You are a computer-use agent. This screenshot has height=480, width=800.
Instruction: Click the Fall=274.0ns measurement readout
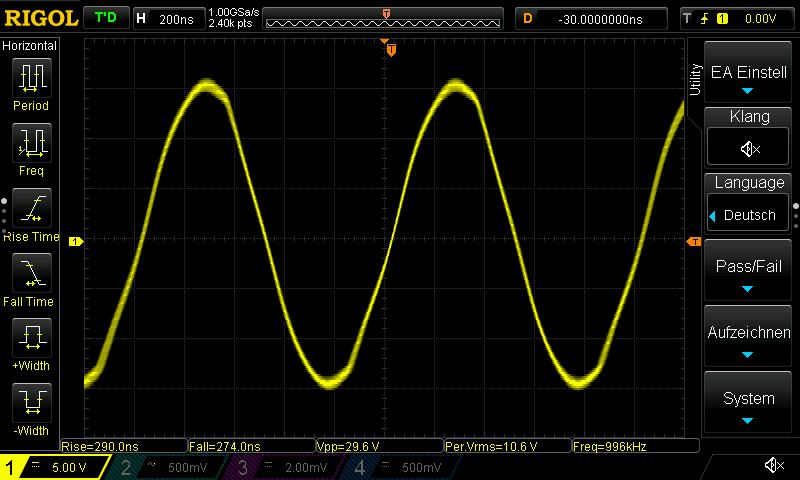(x=252, y=446)
